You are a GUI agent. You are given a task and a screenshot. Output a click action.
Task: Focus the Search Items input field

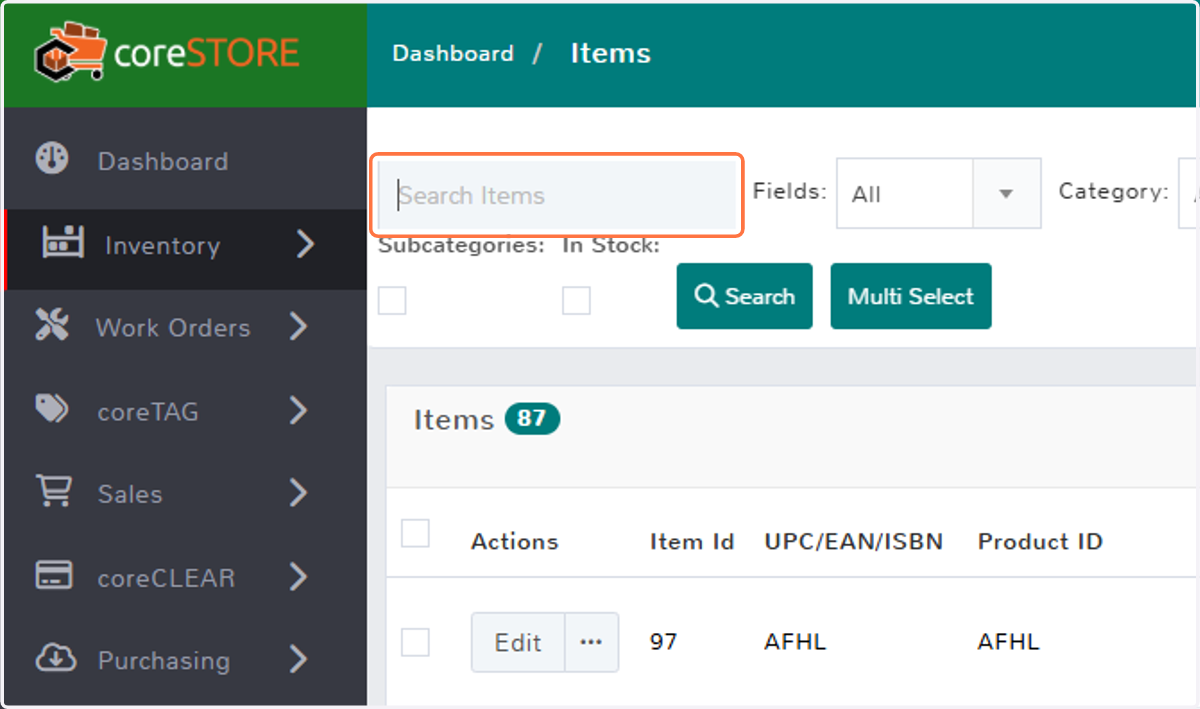pyautogui.click(x=558, y=195)
